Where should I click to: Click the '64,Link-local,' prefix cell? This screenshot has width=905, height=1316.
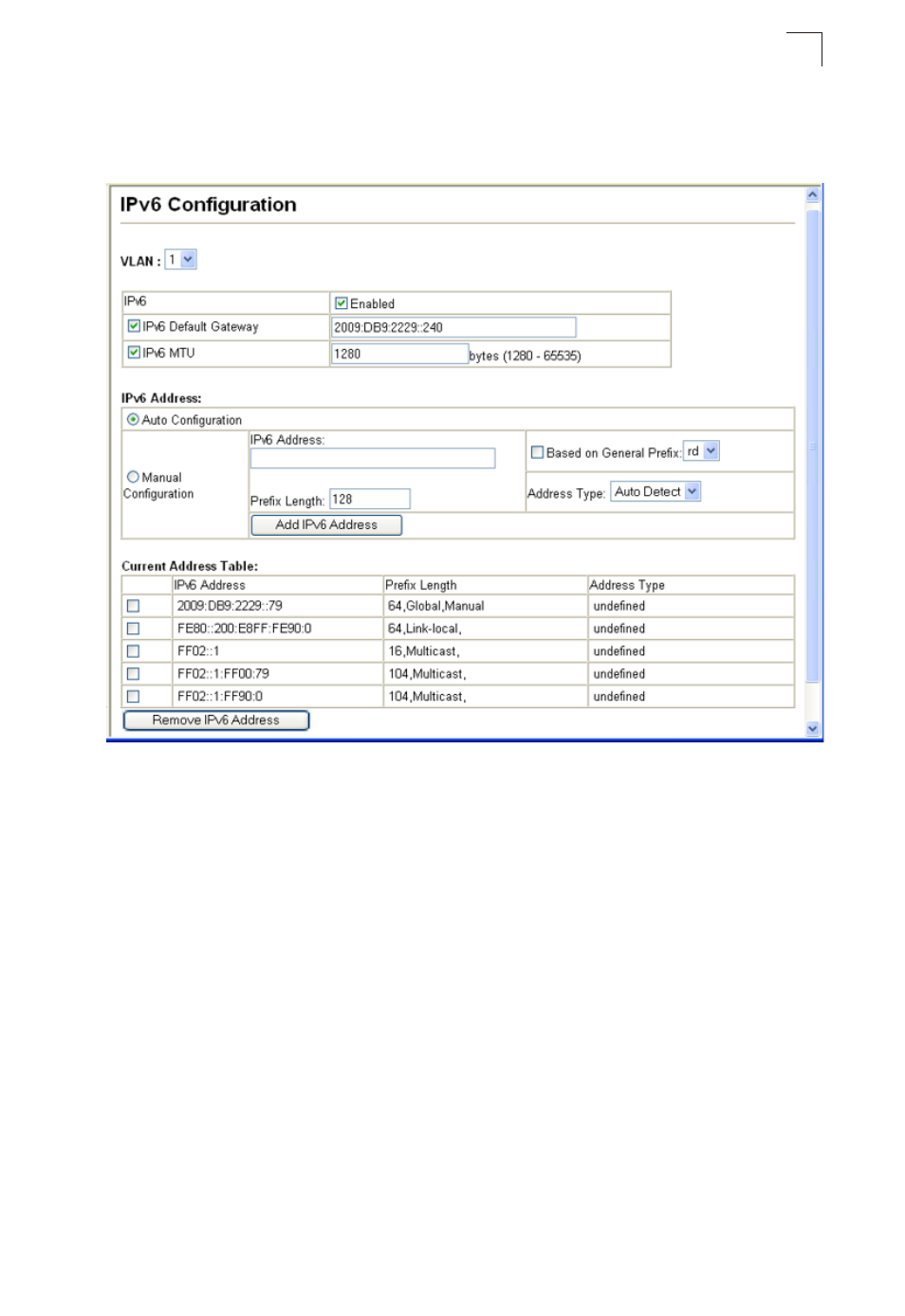pyautogui.click(x=485, y=629)
